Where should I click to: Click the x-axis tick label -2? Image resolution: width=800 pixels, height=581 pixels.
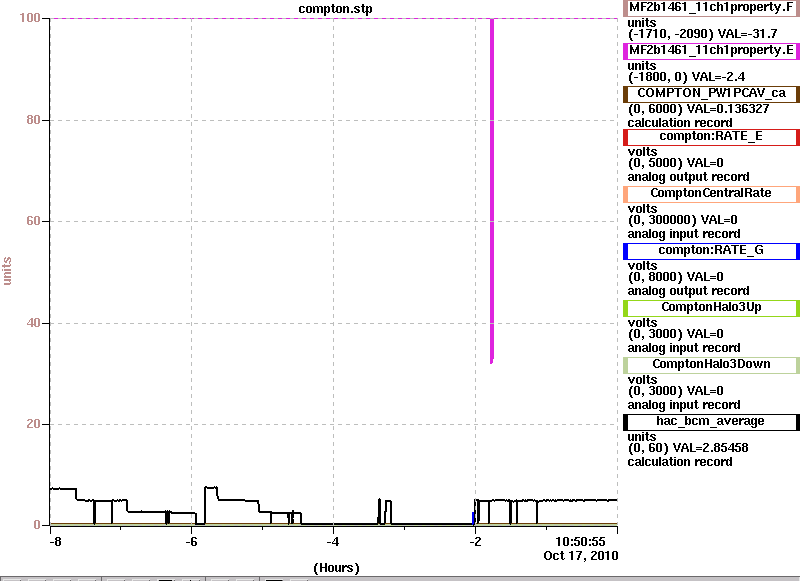coord(475,542)
